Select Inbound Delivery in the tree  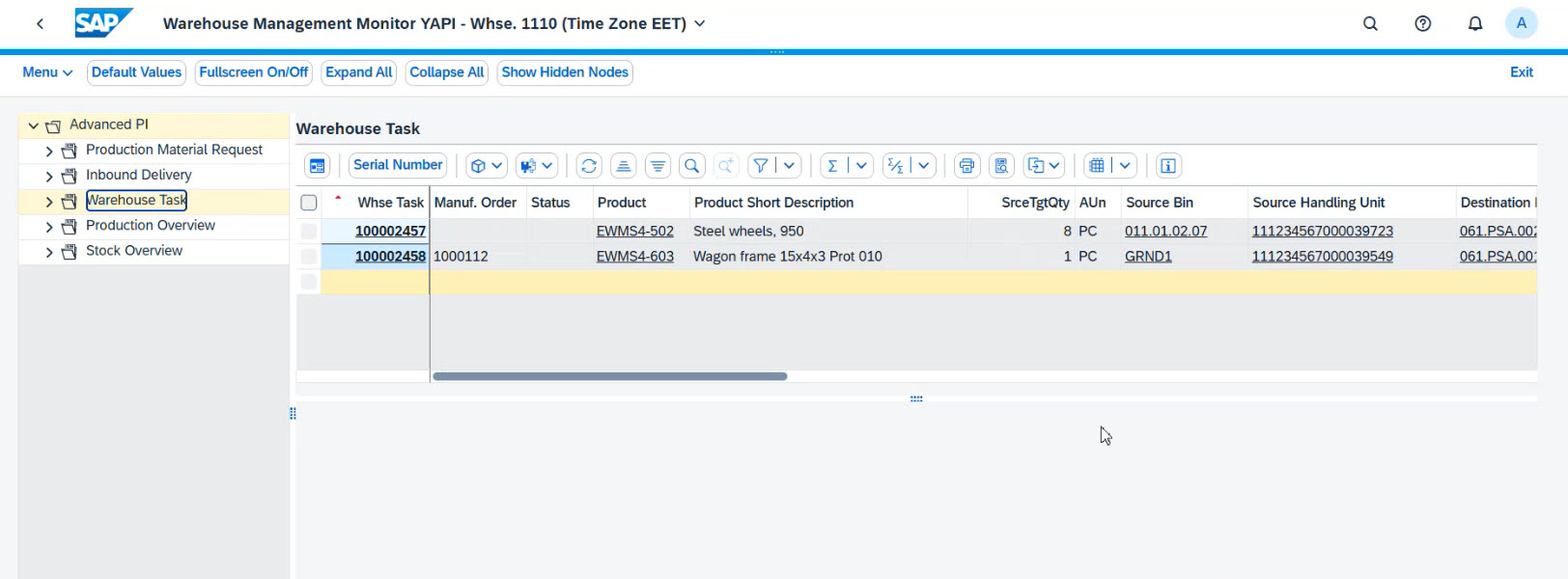138,175
